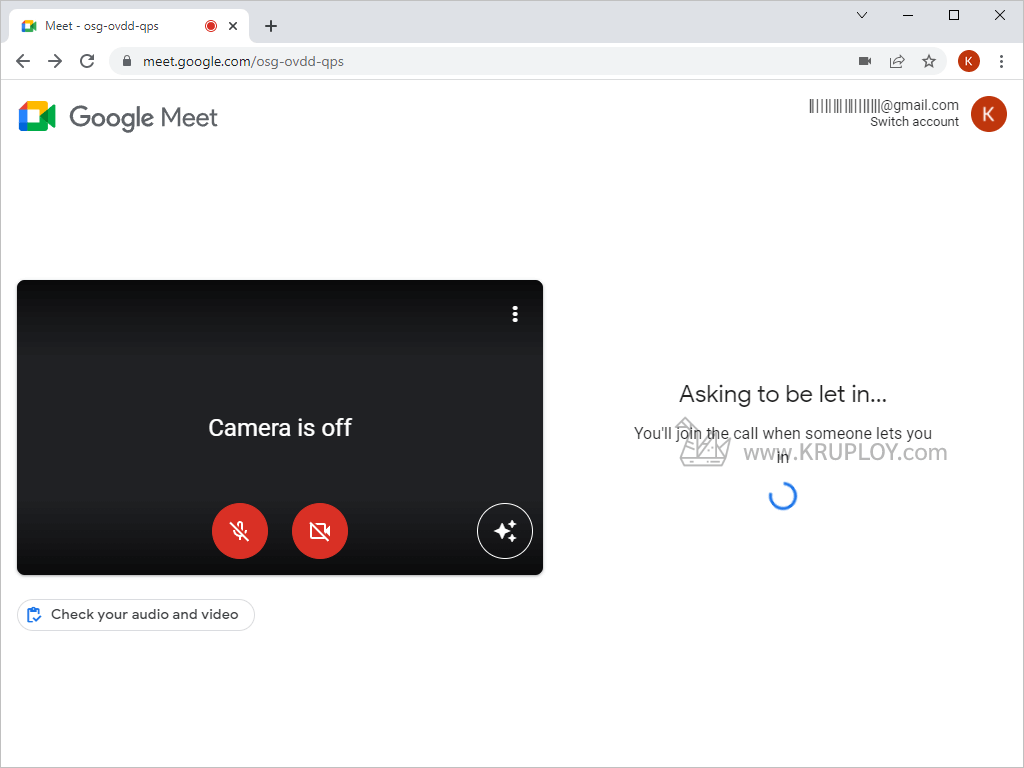Close the Meet browser tab
Viewport: 1024px width, 768px height.
click(233, 26)
